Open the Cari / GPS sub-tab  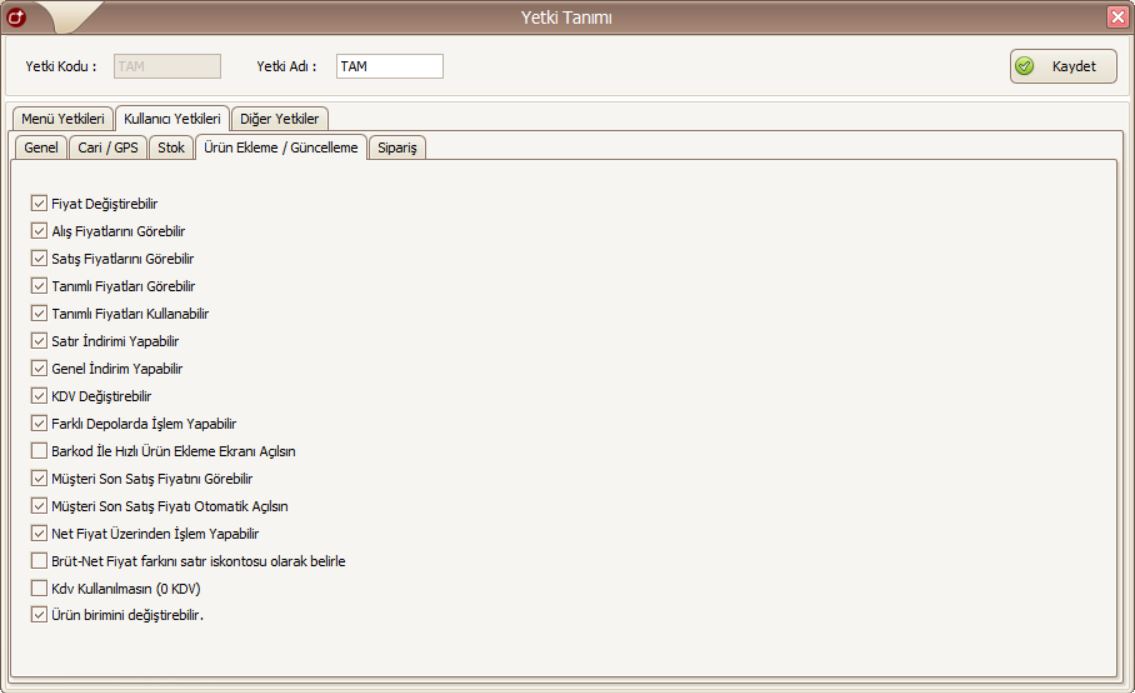click(108, 148)
